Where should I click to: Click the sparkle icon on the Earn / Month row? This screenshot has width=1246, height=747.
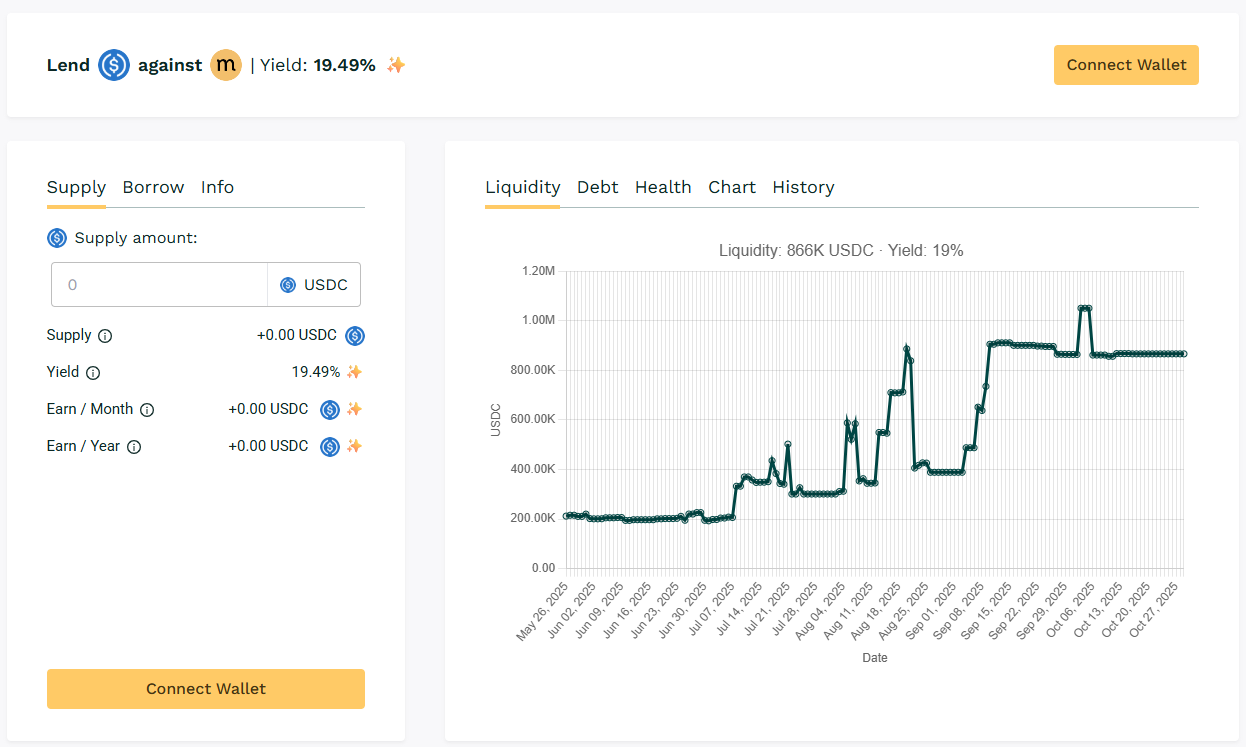356,409
